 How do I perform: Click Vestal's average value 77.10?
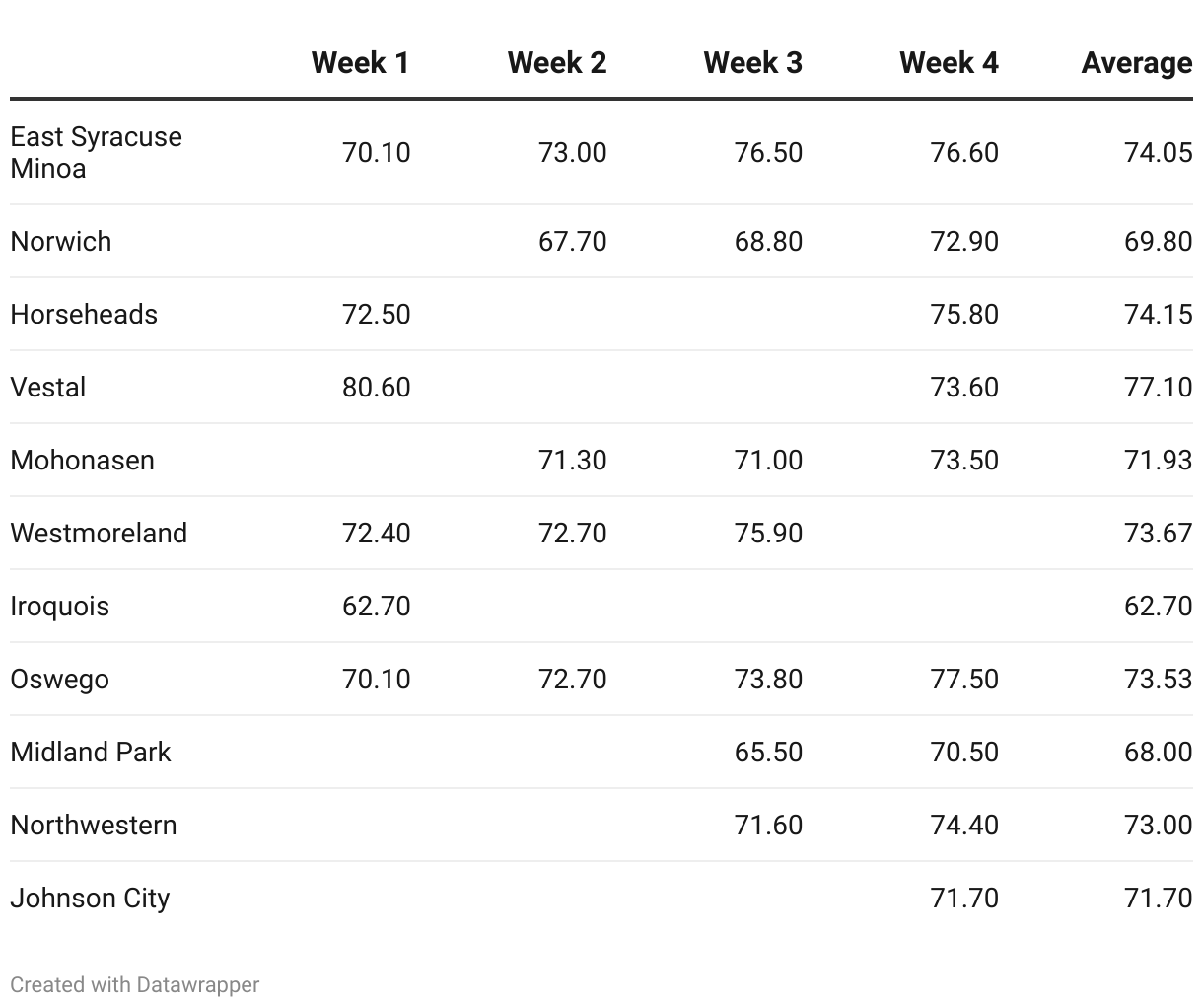point(1159,387)
